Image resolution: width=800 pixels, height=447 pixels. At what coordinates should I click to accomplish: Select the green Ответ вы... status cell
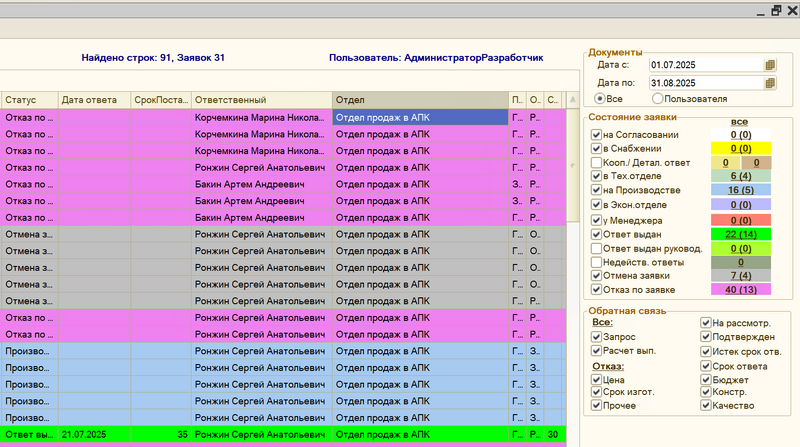click(30, 435)
